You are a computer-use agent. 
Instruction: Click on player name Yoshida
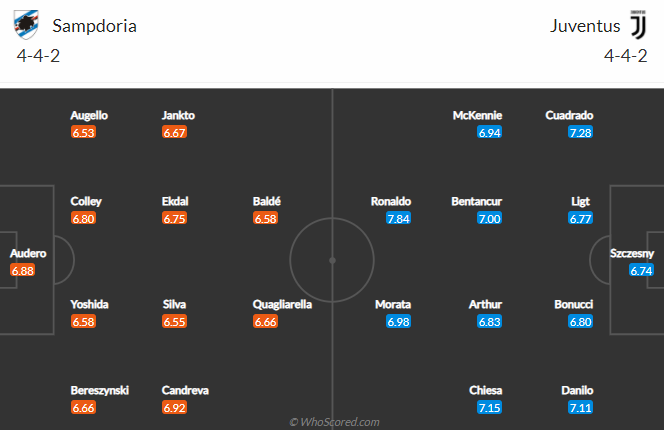[89, 305]
